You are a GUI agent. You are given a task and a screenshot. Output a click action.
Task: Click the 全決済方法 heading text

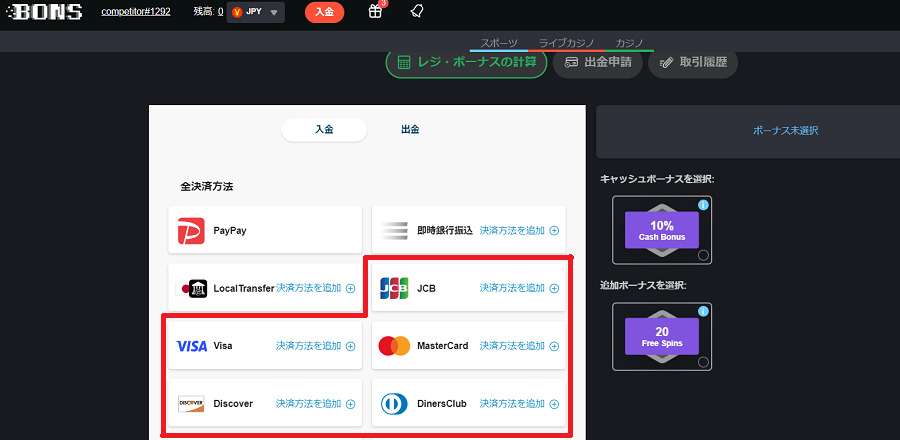click(x=207, y=186)
